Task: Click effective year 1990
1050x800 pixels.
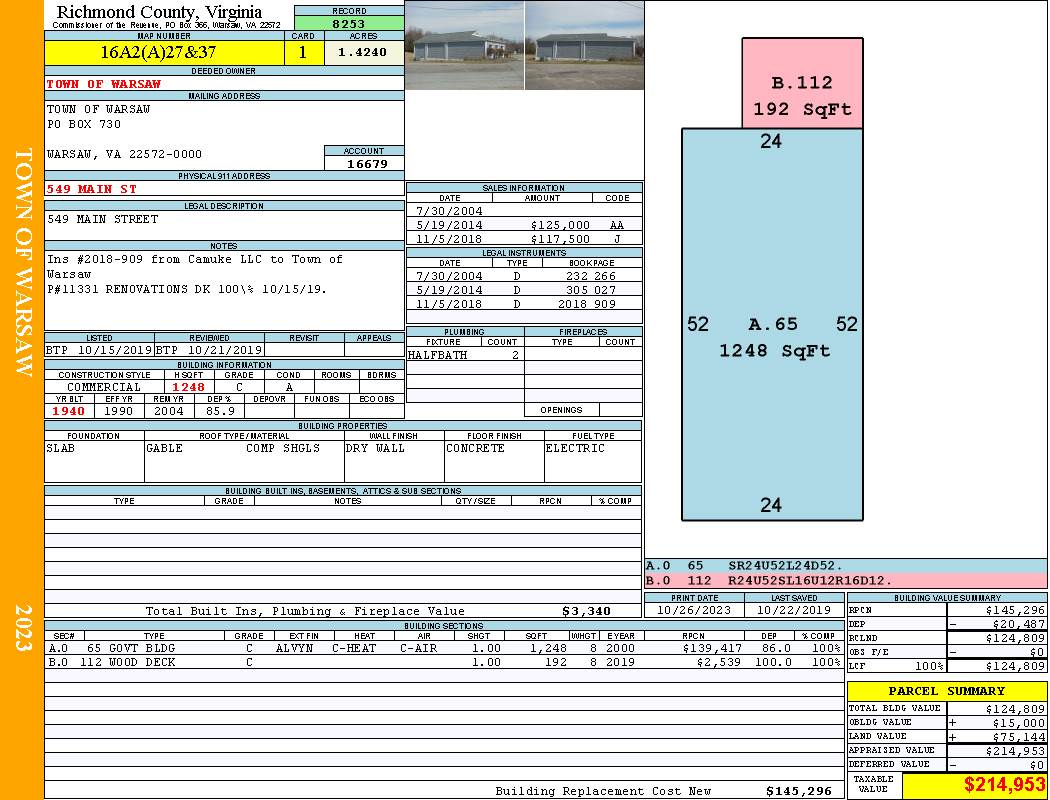Action: (x=119, y=411)
